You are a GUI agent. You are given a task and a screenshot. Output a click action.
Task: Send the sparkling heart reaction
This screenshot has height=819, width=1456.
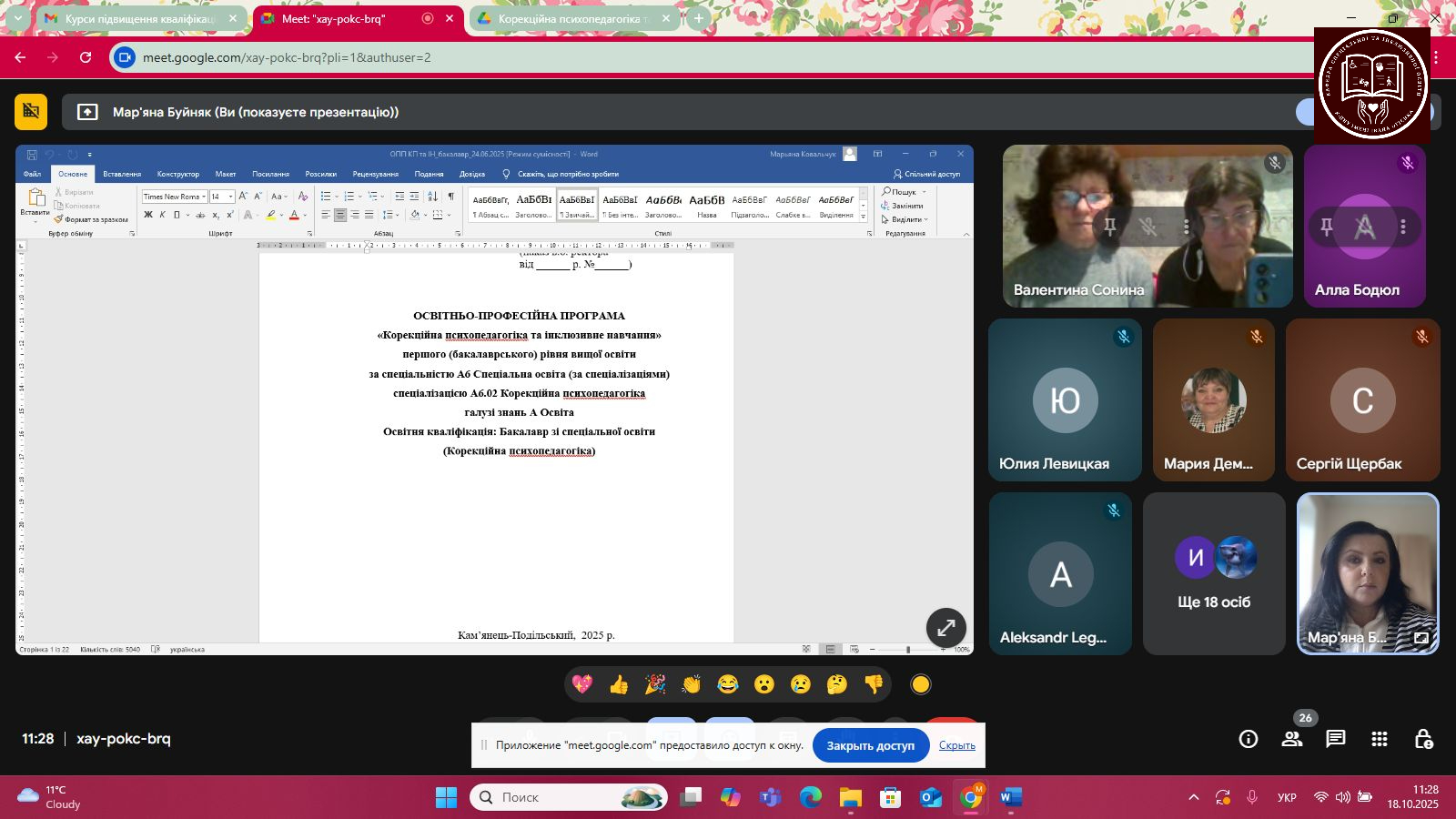pyautogui.click(x=582, y=684)
